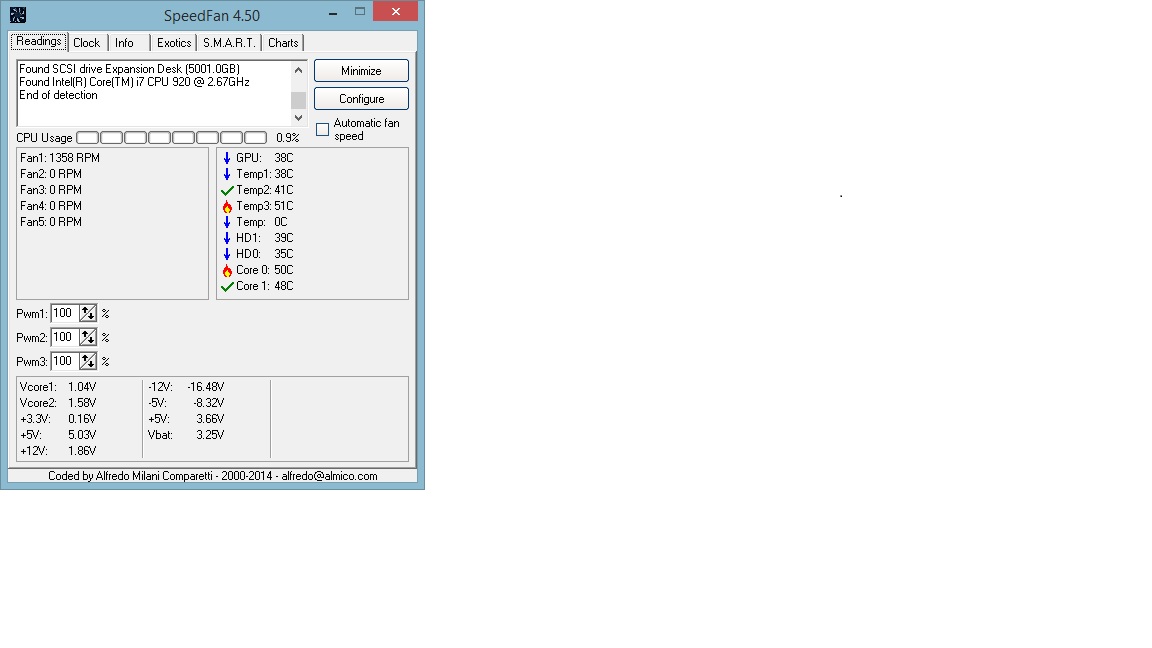Viewport: 1152px width, 648px height.
Task: Click the Pwm1 spinner arrows
Action: (88, 314)
